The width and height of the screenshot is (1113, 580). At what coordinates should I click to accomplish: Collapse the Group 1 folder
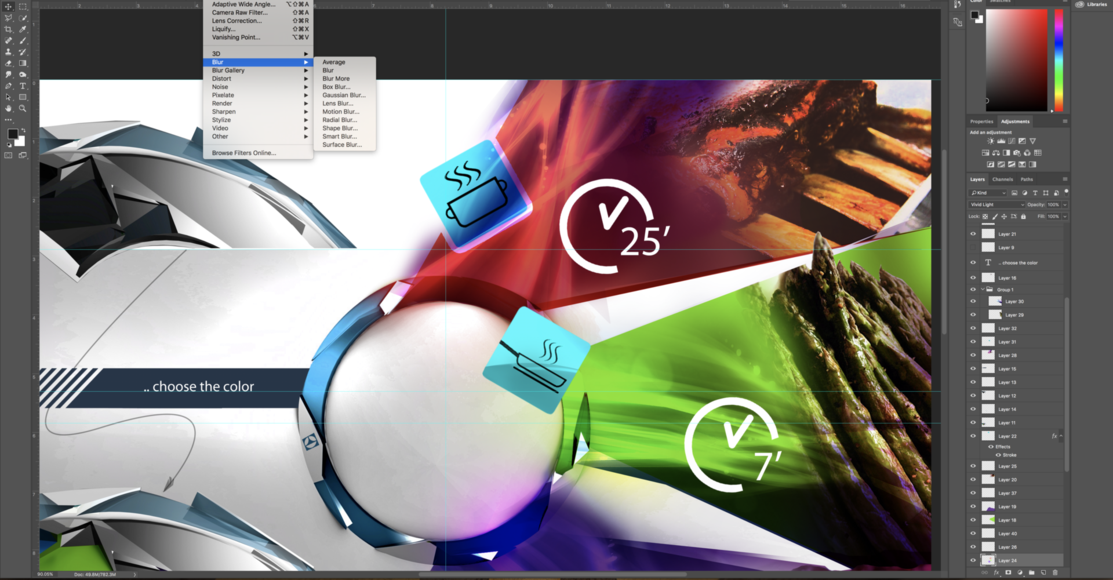pyautogui.click(x=982, y=290)
